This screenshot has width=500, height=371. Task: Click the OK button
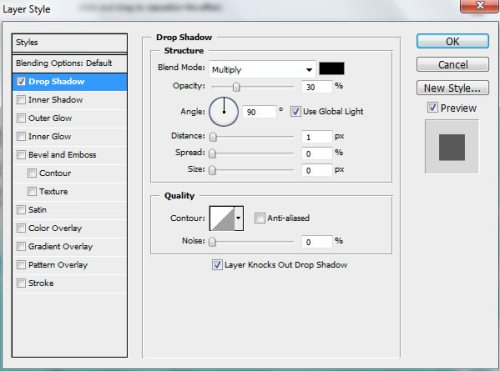(453, 41)
